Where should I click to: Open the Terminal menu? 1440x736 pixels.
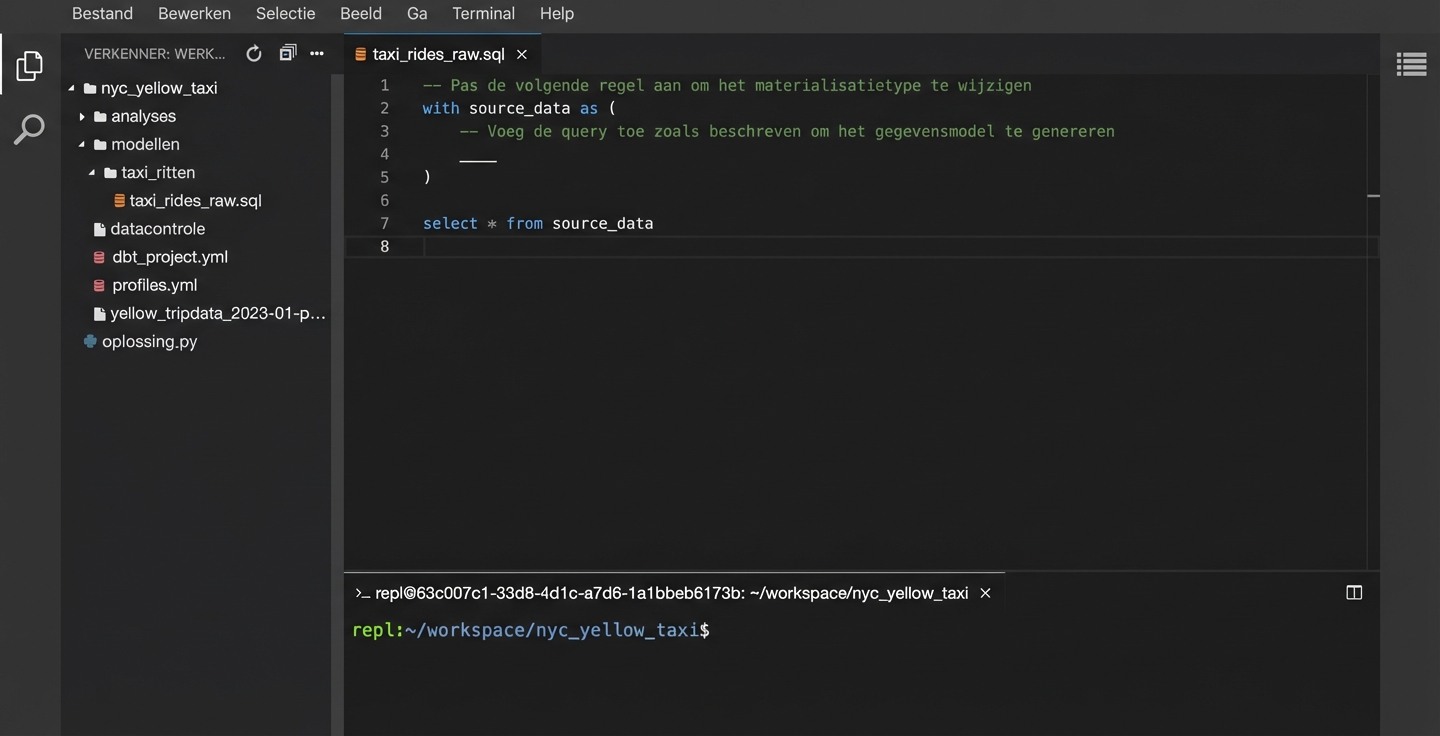tap(483, 14)
